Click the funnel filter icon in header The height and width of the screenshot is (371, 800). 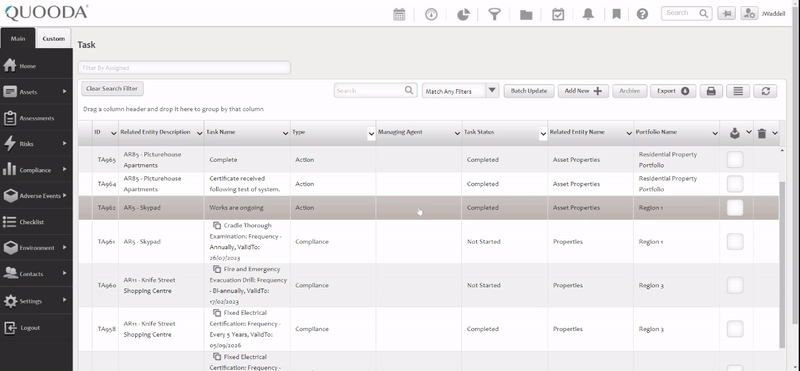pos(494,14)
